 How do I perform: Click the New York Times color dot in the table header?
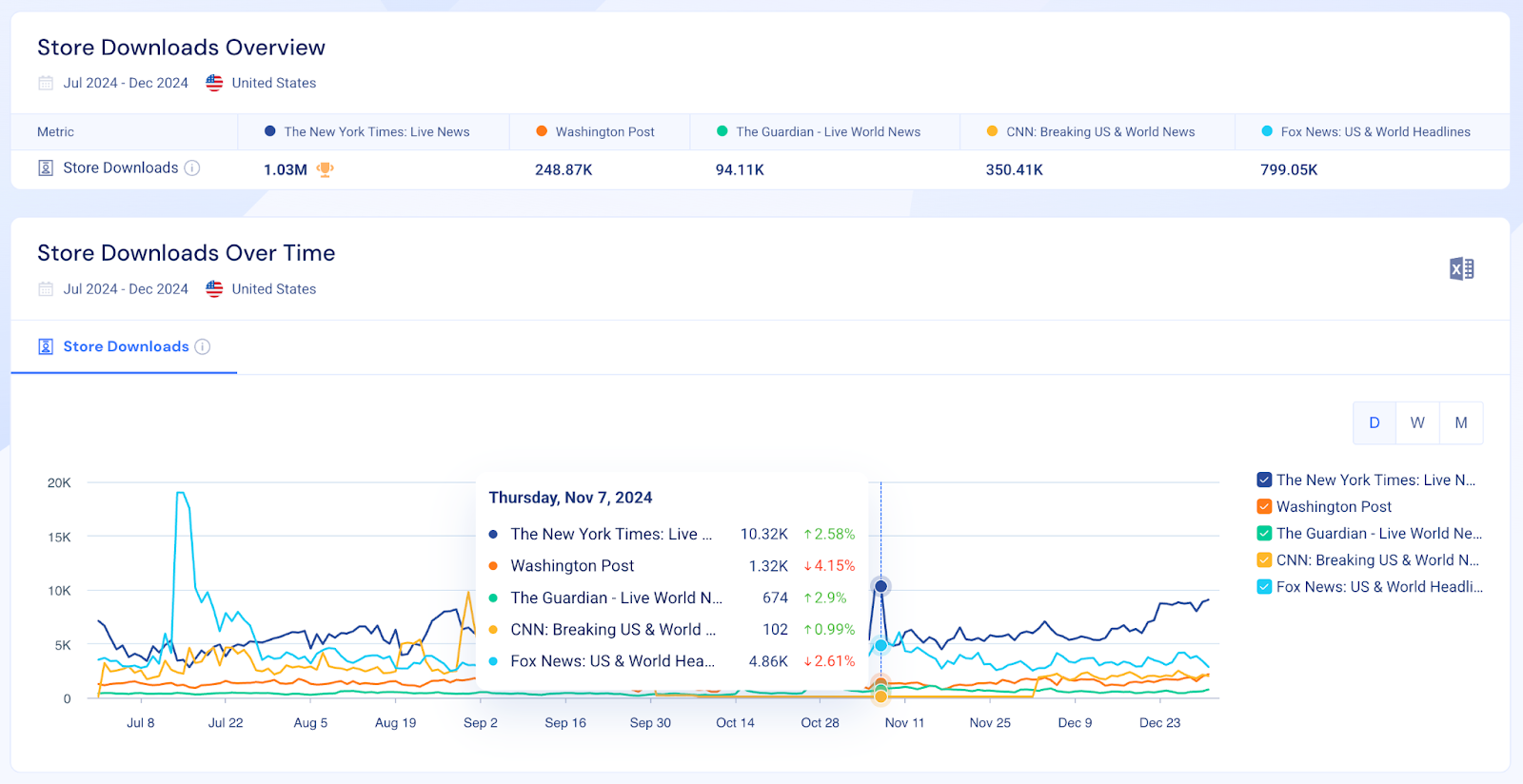pos(270,131)
